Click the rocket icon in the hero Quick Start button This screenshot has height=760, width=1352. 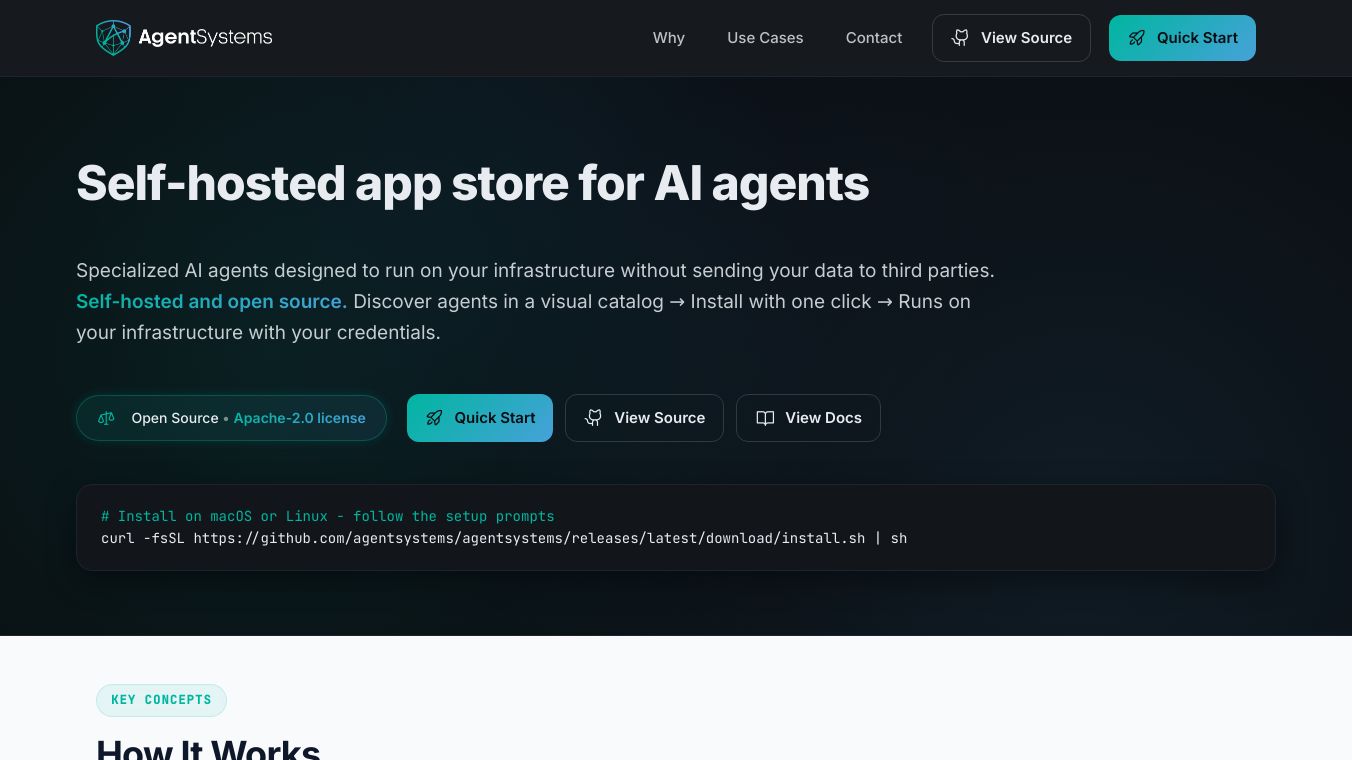(434, 418)
